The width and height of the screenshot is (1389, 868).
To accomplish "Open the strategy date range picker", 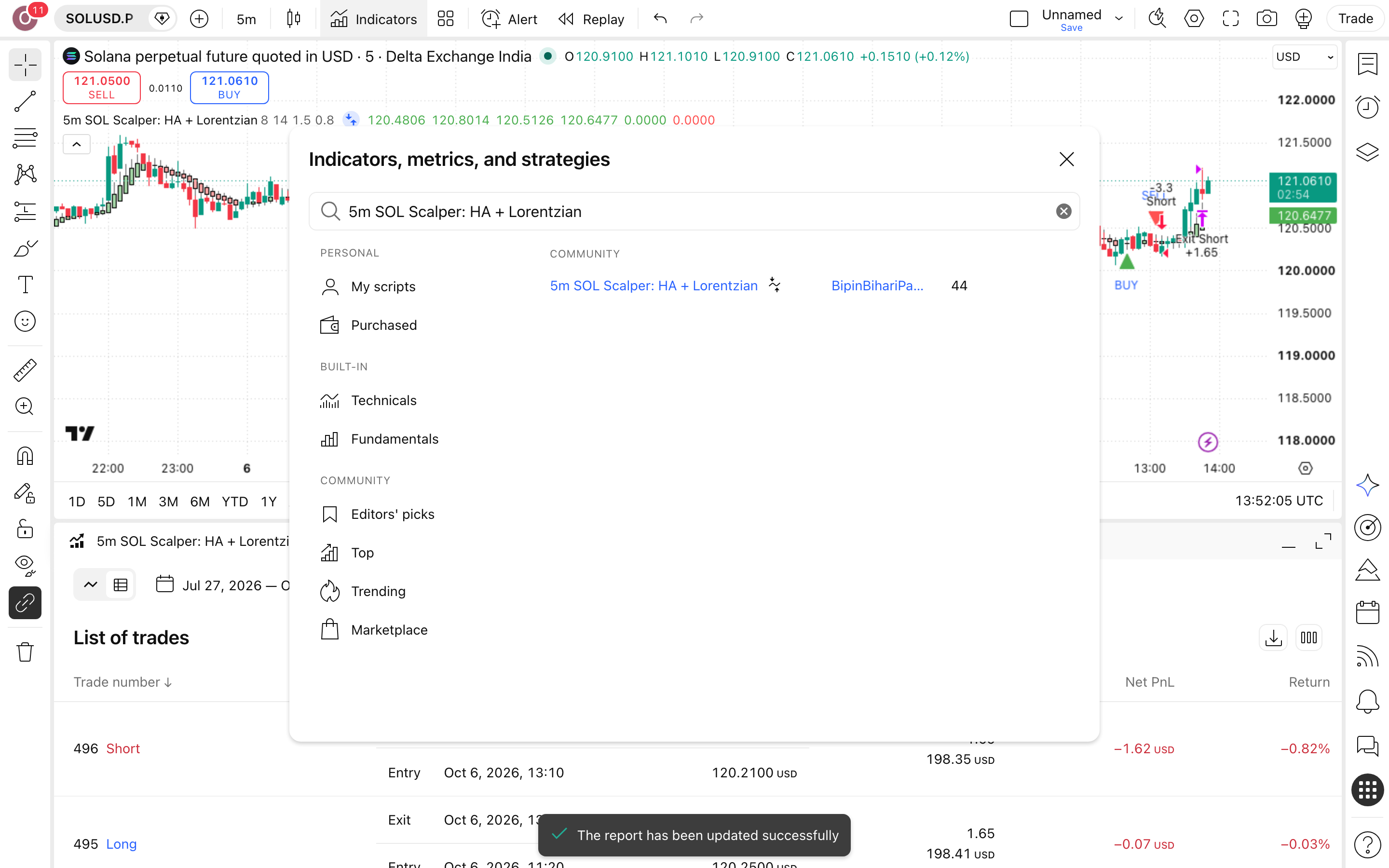I will [x=223, y=585].
